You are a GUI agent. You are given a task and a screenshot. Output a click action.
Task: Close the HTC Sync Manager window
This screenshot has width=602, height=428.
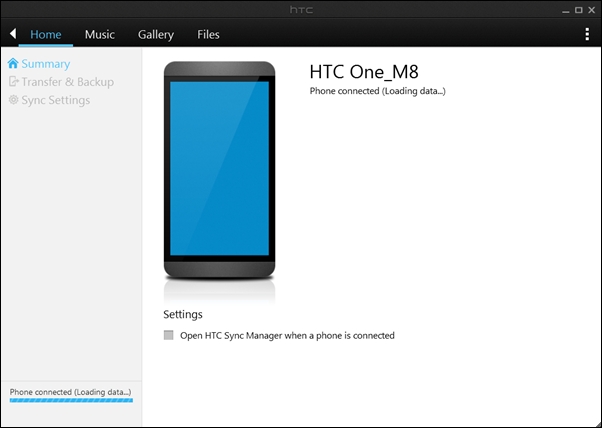(592, 10)
